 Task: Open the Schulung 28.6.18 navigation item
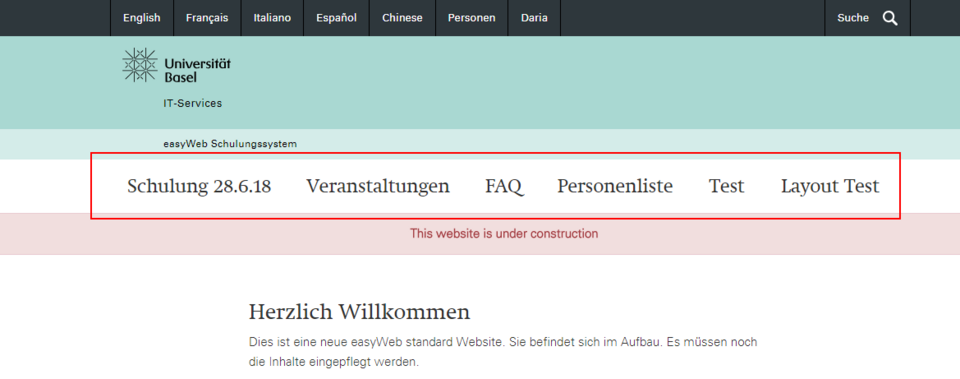pyautogui.click(x=199, y=186)
